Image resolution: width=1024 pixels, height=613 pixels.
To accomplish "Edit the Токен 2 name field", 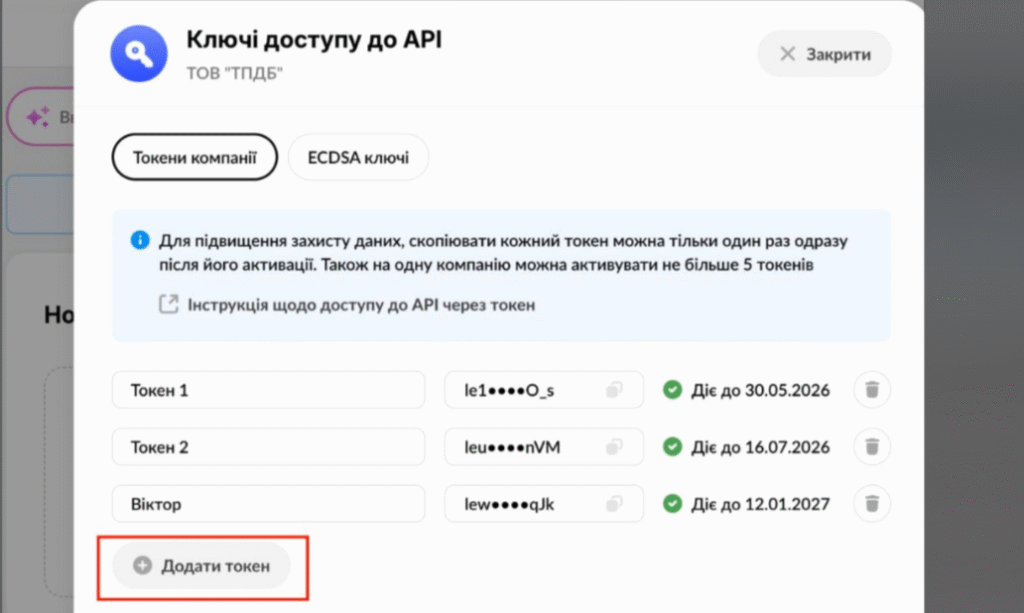I will [x=268, y=447].
